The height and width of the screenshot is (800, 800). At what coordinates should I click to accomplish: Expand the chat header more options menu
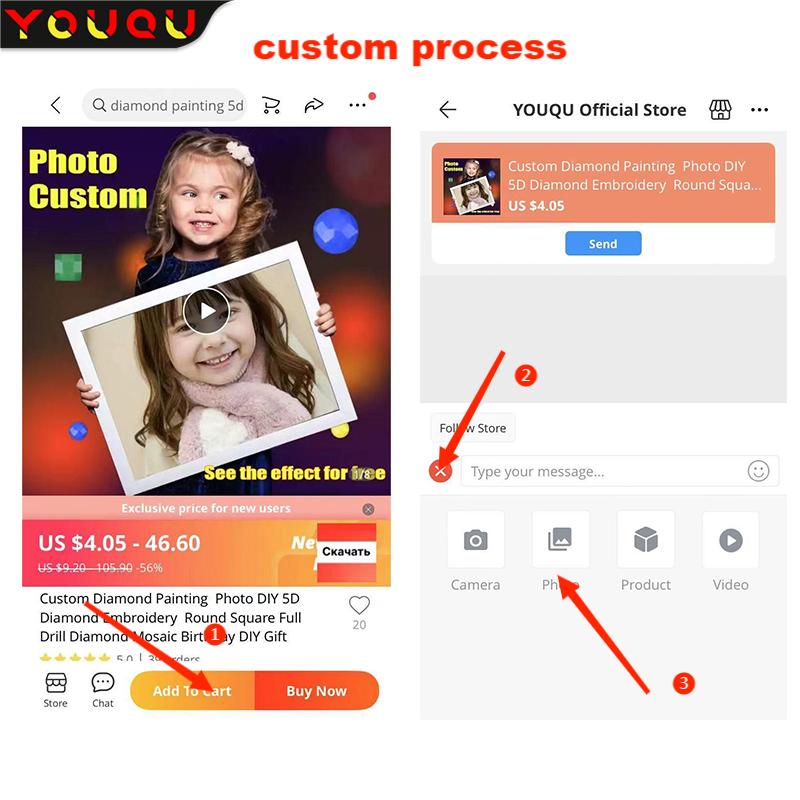pos(759,110)
